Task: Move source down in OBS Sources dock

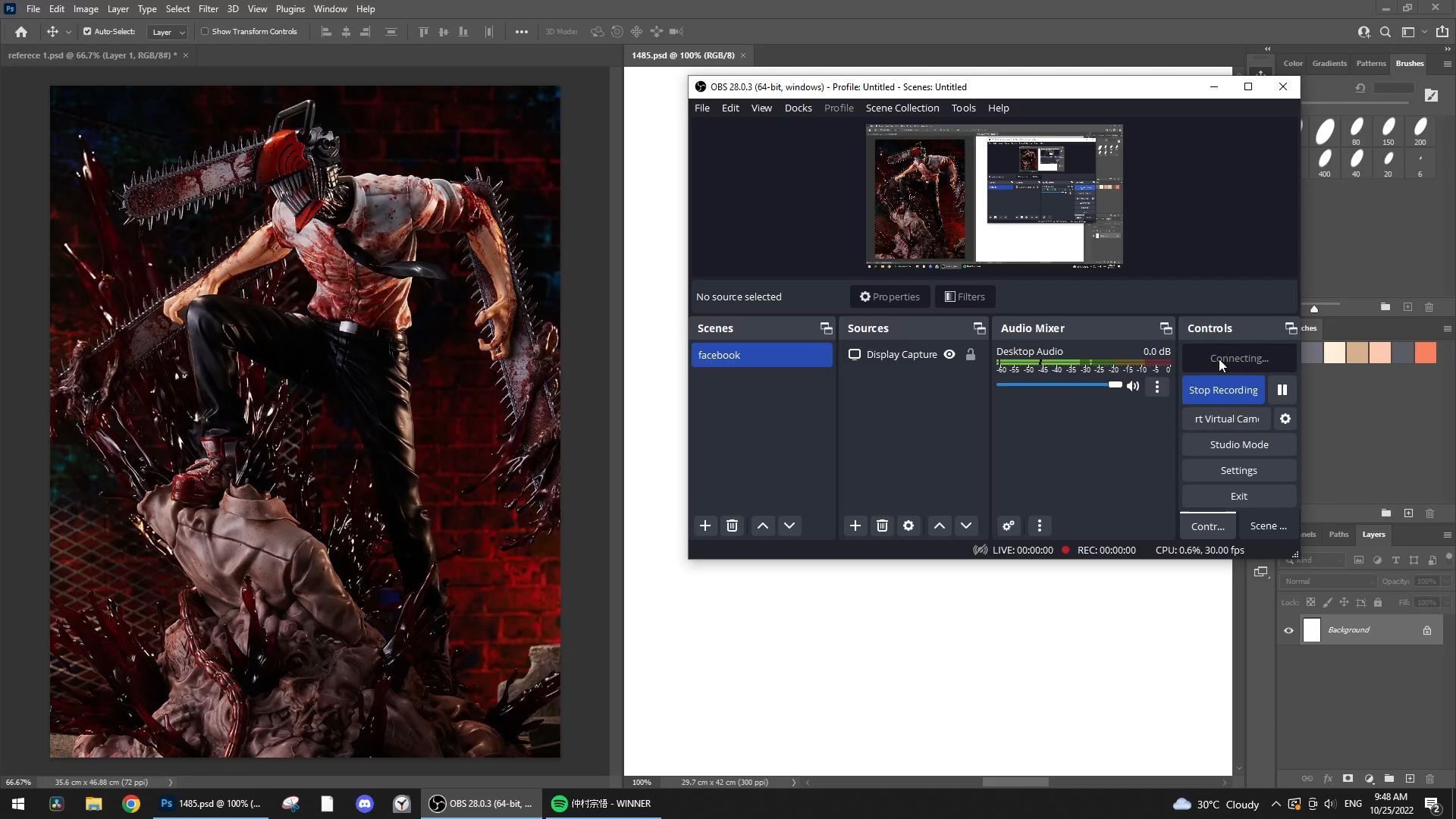Action: point(966,526)
